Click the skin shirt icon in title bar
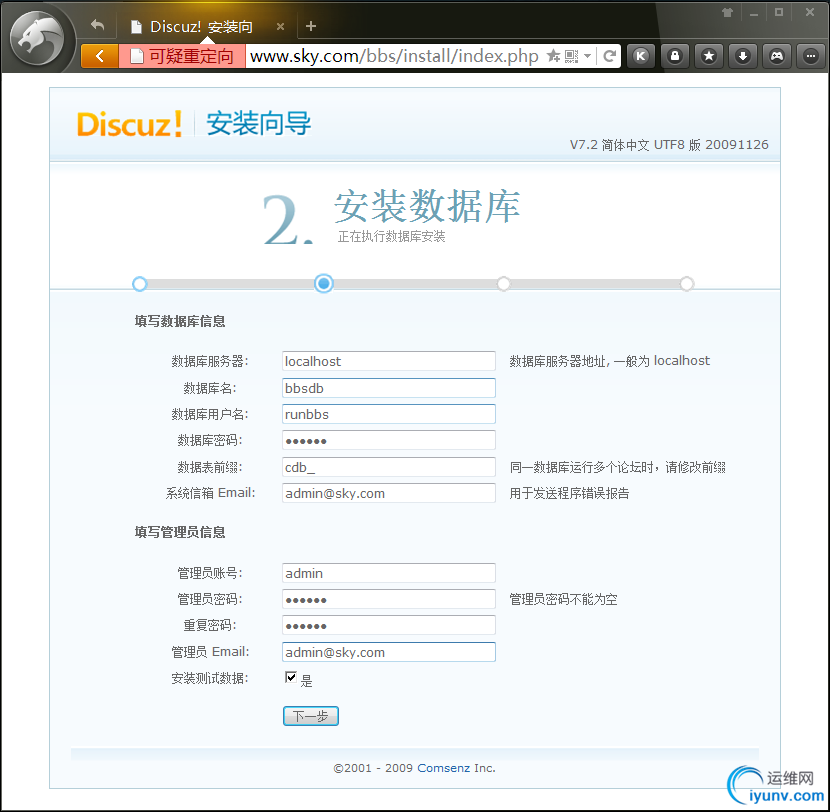The image size is (830, 812). [x=727, y=13]
